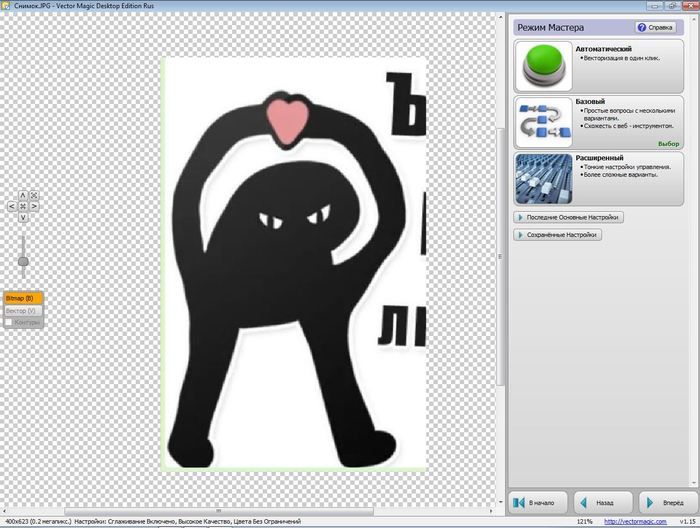The image size is (700, 528).
Task: Pan the view right with arrow
Action: [34, 207]
